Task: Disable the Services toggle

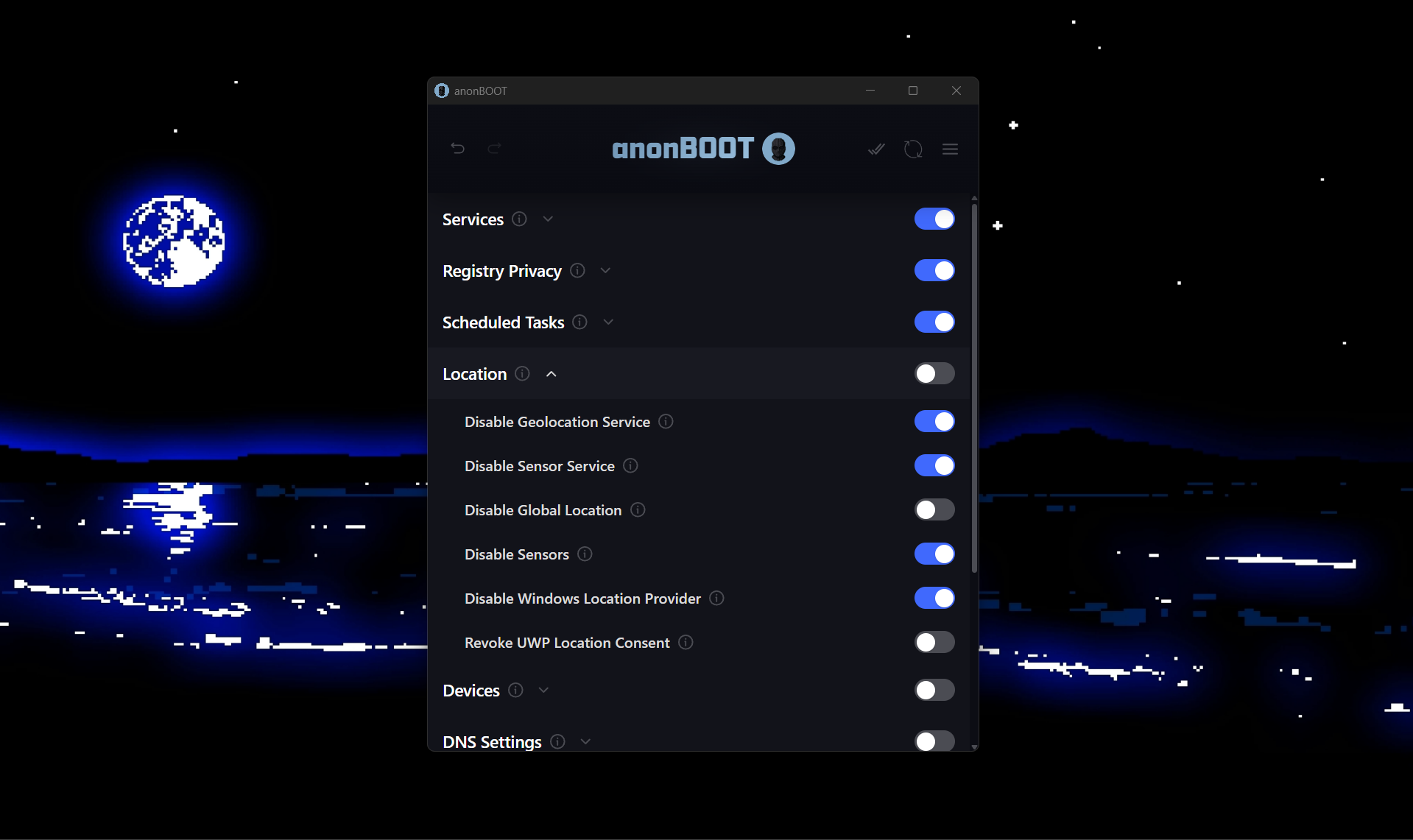Action: (934, 219)
